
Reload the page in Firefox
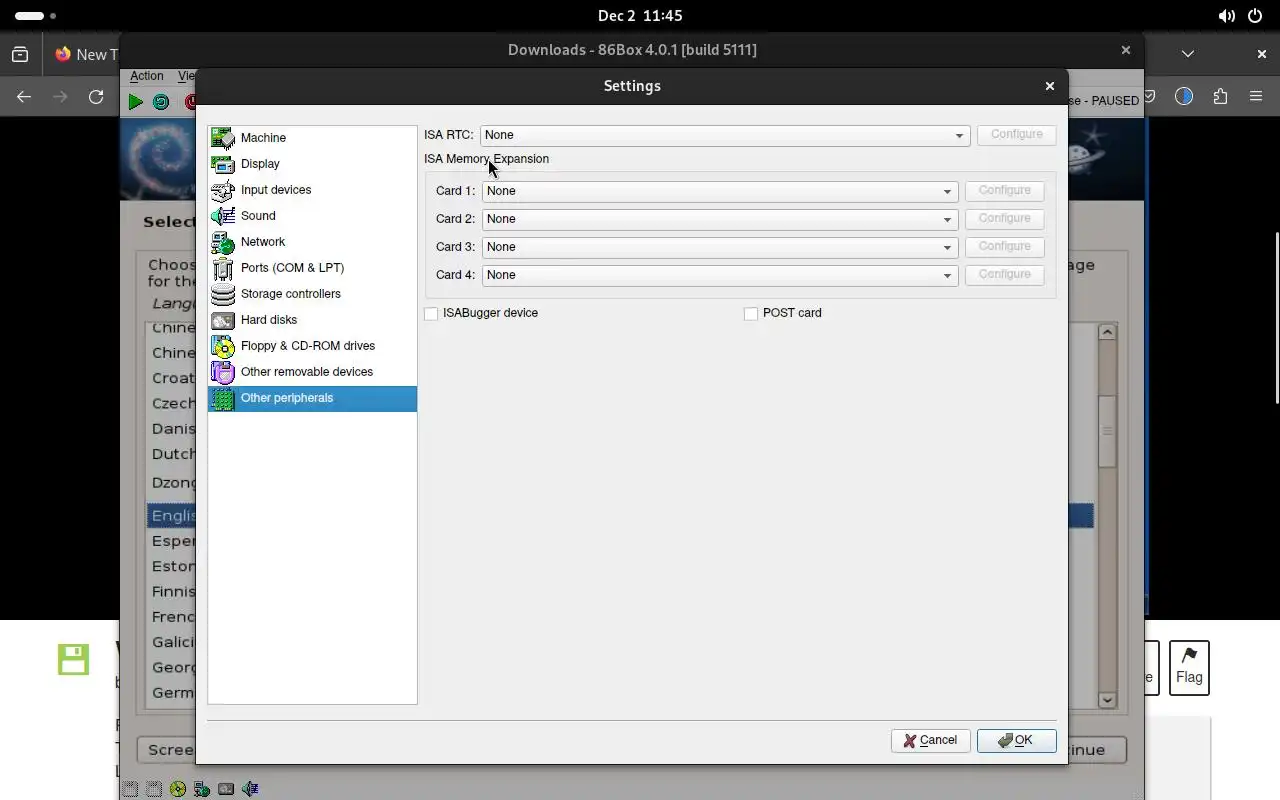96,97
